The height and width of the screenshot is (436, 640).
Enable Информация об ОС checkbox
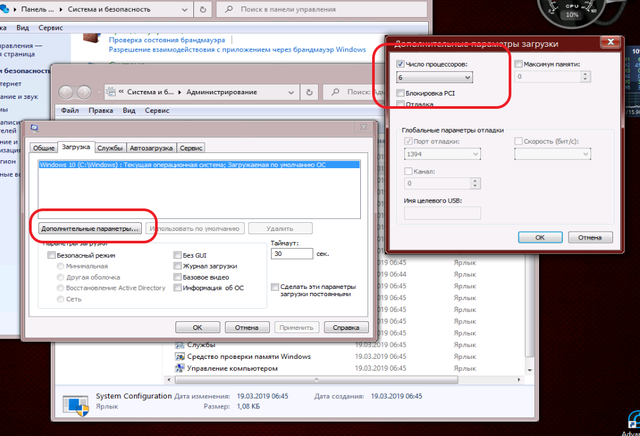[177, 288]
